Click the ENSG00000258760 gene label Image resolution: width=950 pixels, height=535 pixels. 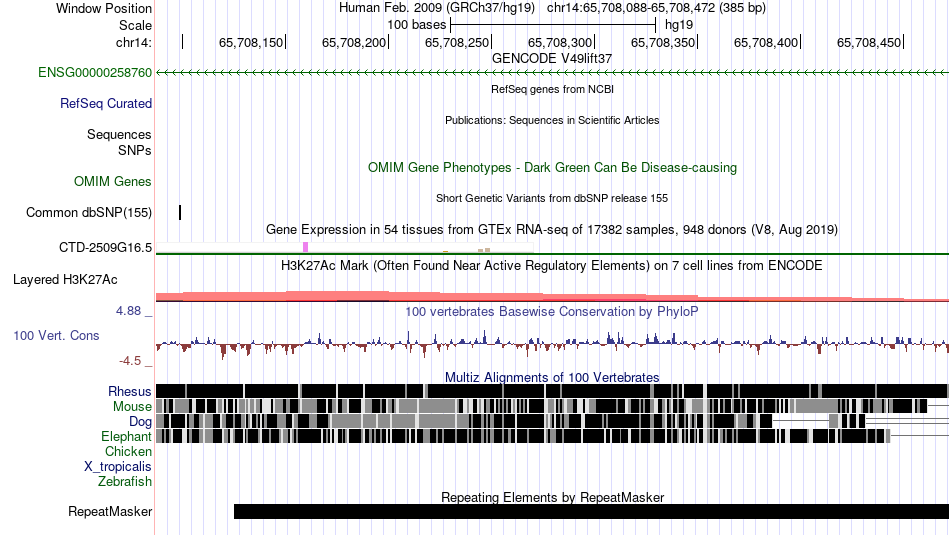95,73
